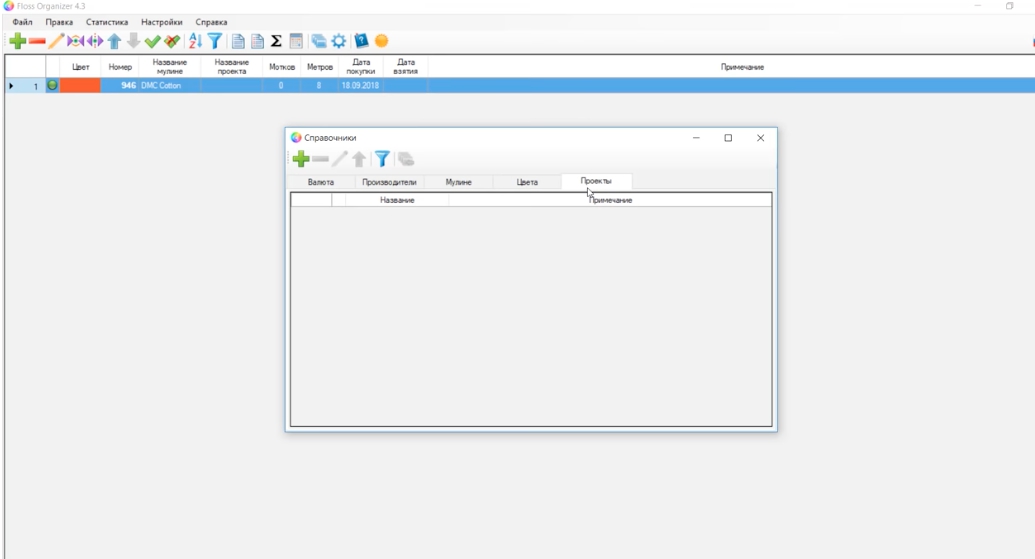Switch to the Мулине tab
Screen dimensions: 1035x559
click(x=459, y=182)
